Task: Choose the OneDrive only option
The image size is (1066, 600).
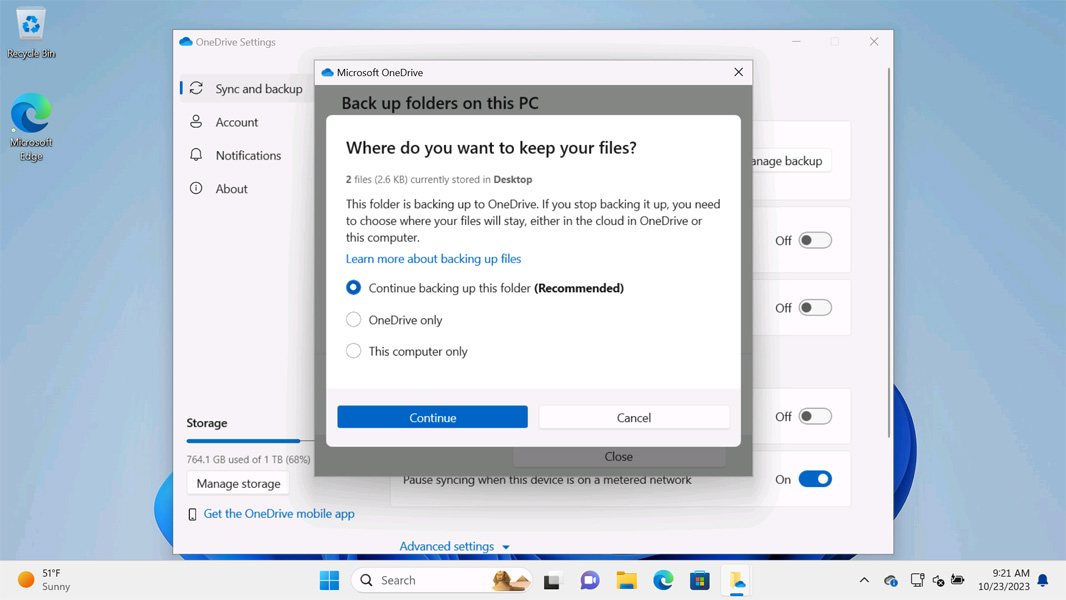Action: point(352,319)
